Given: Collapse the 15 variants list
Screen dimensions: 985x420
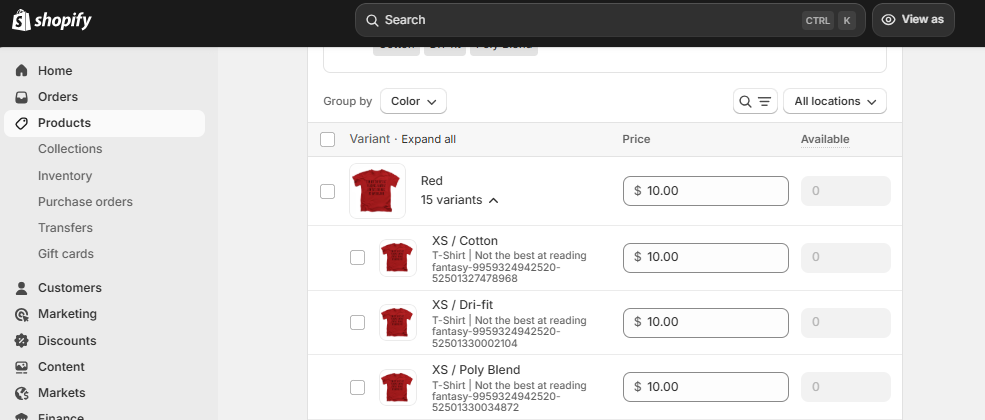Looking at the screenshot, I should point(459,200).
